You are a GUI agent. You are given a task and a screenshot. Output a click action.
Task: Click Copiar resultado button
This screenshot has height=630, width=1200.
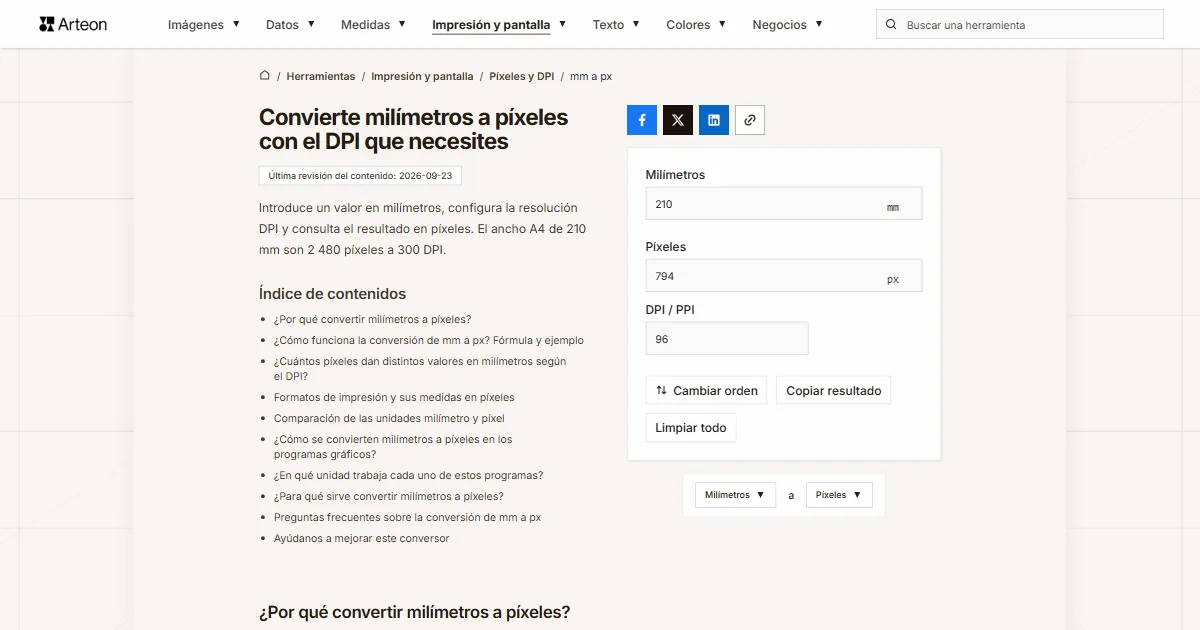(833, 390)
